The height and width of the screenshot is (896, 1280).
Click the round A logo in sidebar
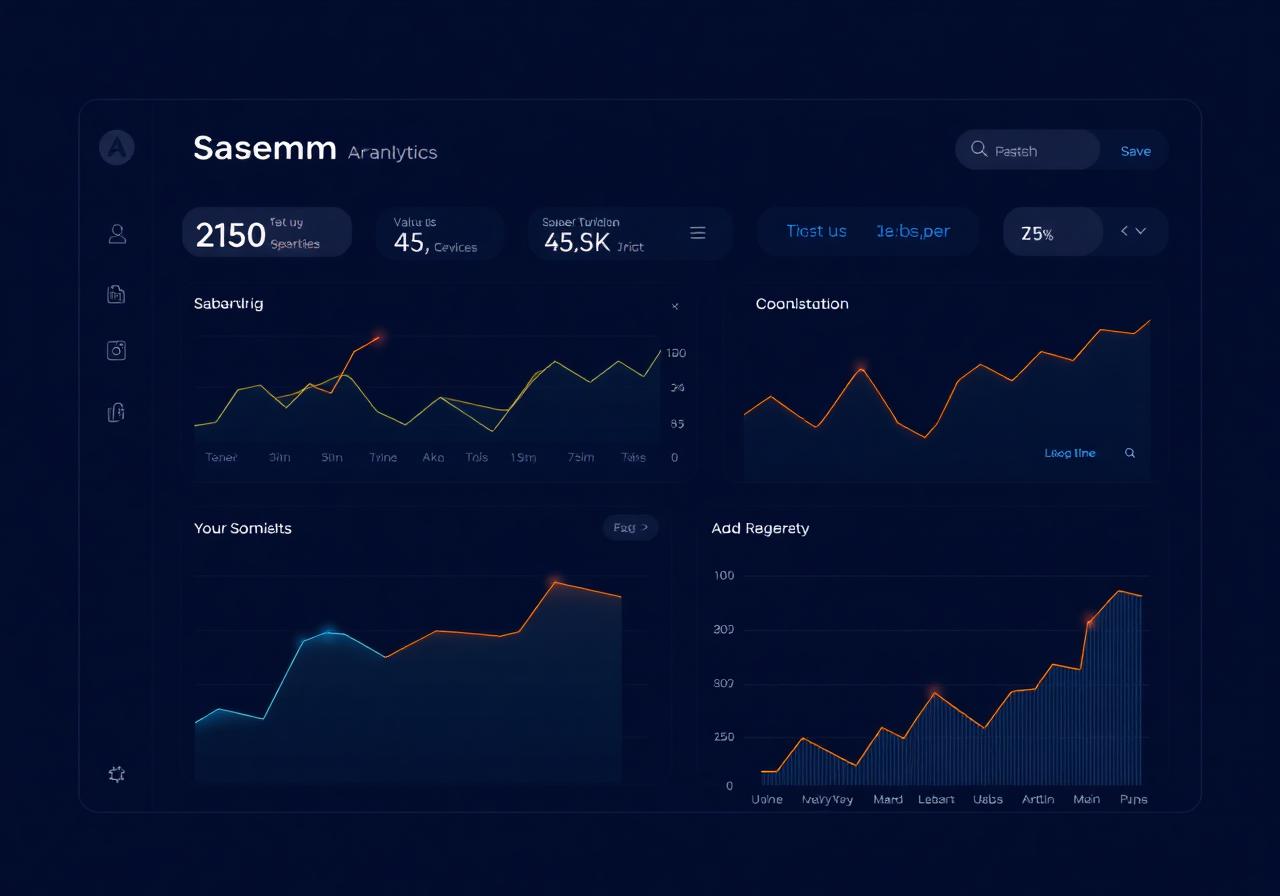coord(117,148)
